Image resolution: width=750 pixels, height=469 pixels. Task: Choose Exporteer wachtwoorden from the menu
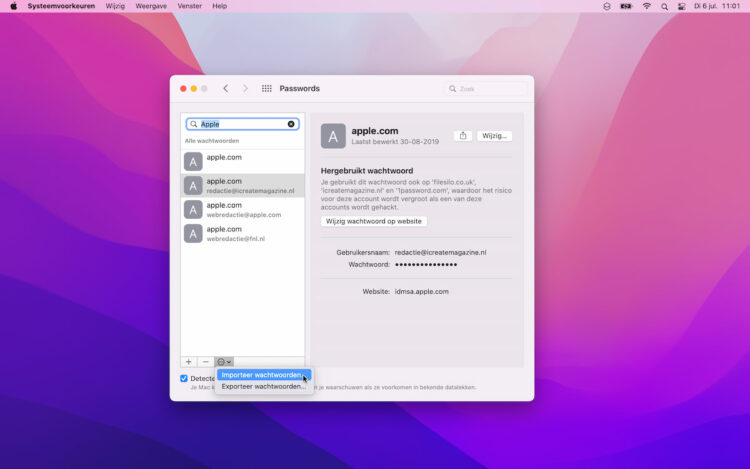[261, 386]
